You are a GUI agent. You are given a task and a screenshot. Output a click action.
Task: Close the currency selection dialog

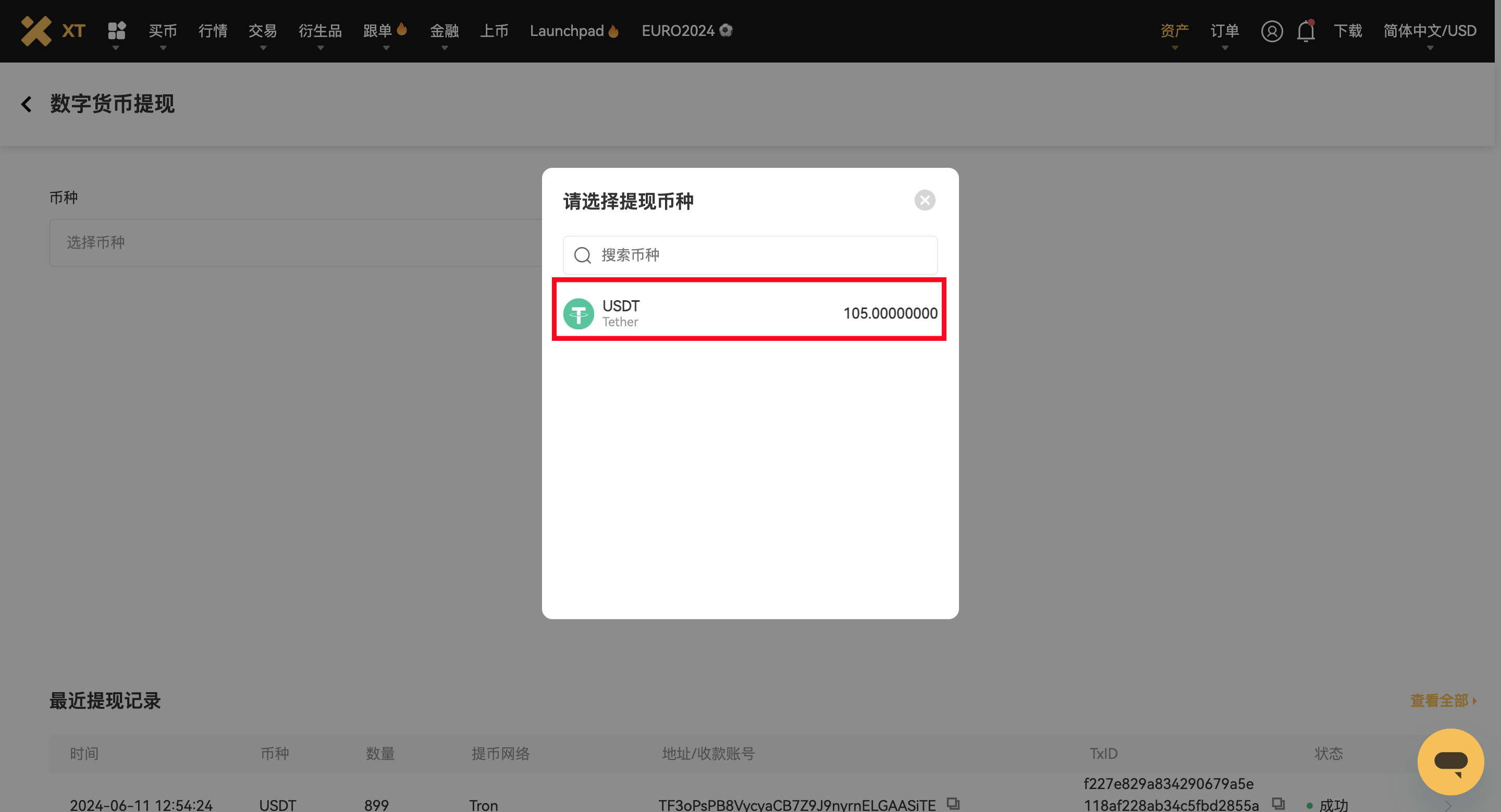pyautogui.click(x=925, y=200)
